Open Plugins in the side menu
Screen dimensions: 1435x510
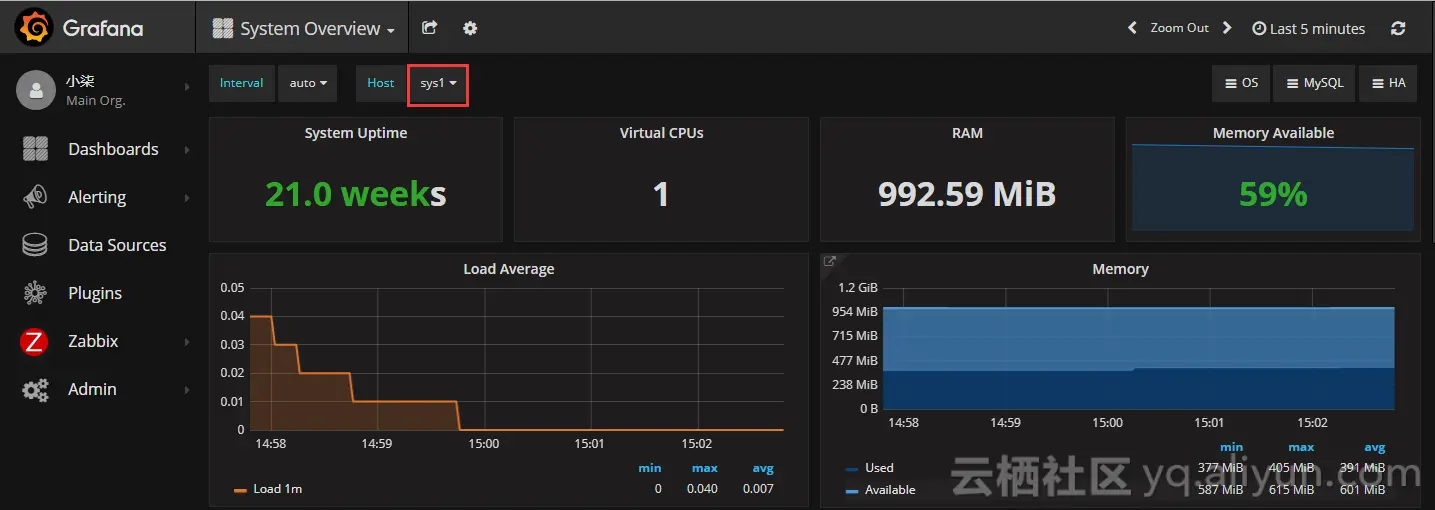coord(95,293)
